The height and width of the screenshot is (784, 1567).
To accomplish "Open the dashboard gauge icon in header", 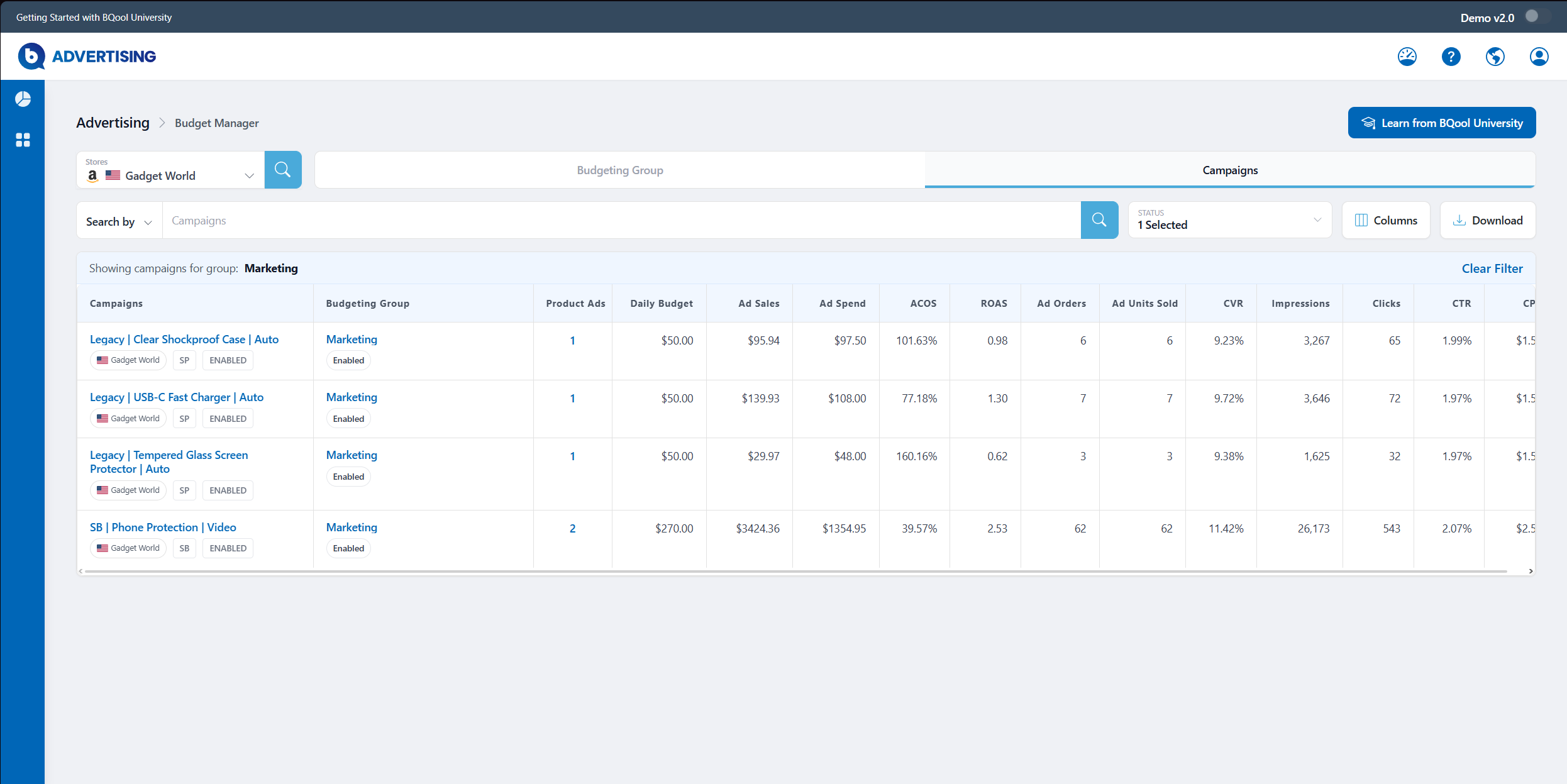I will [x=1407, y=57].
